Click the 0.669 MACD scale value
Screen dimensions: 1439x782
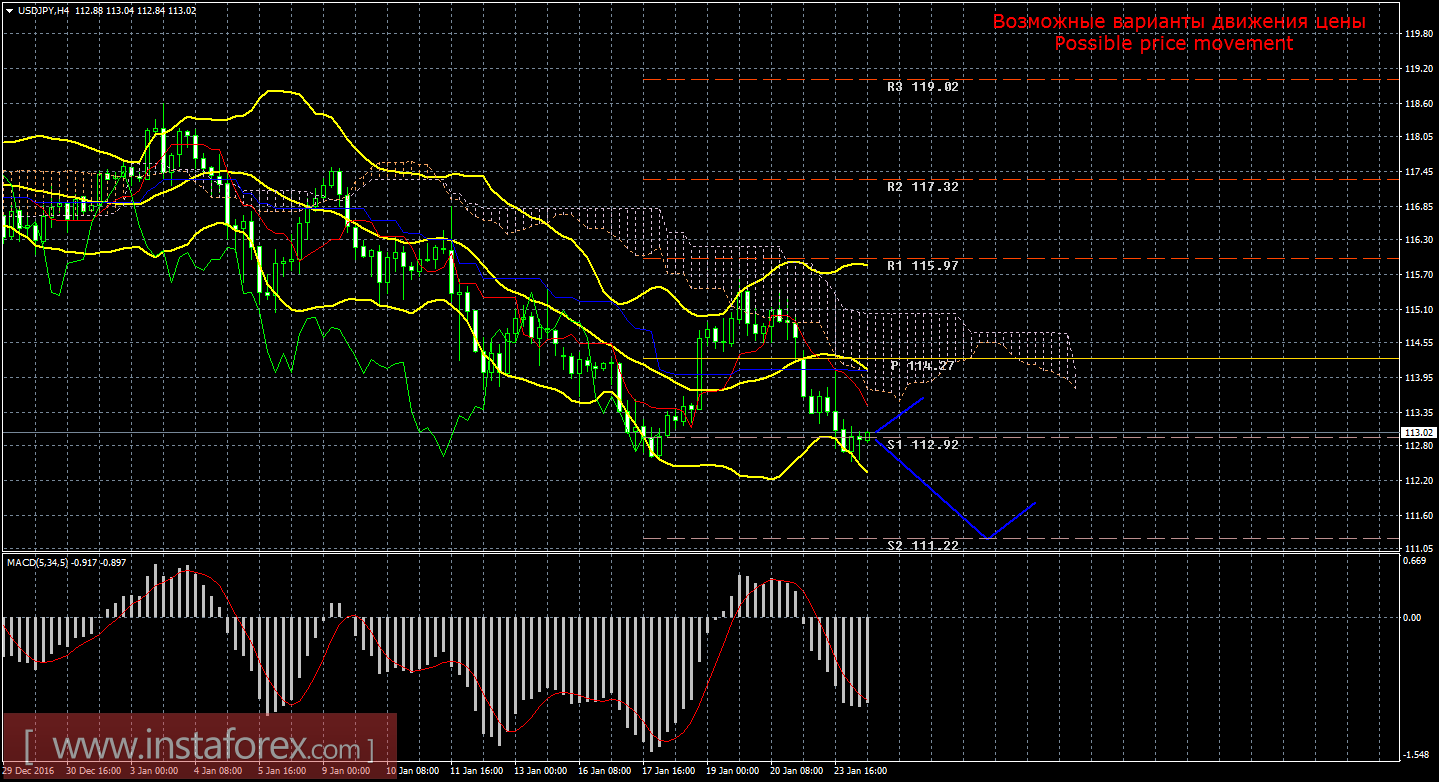click(1416, 560)
